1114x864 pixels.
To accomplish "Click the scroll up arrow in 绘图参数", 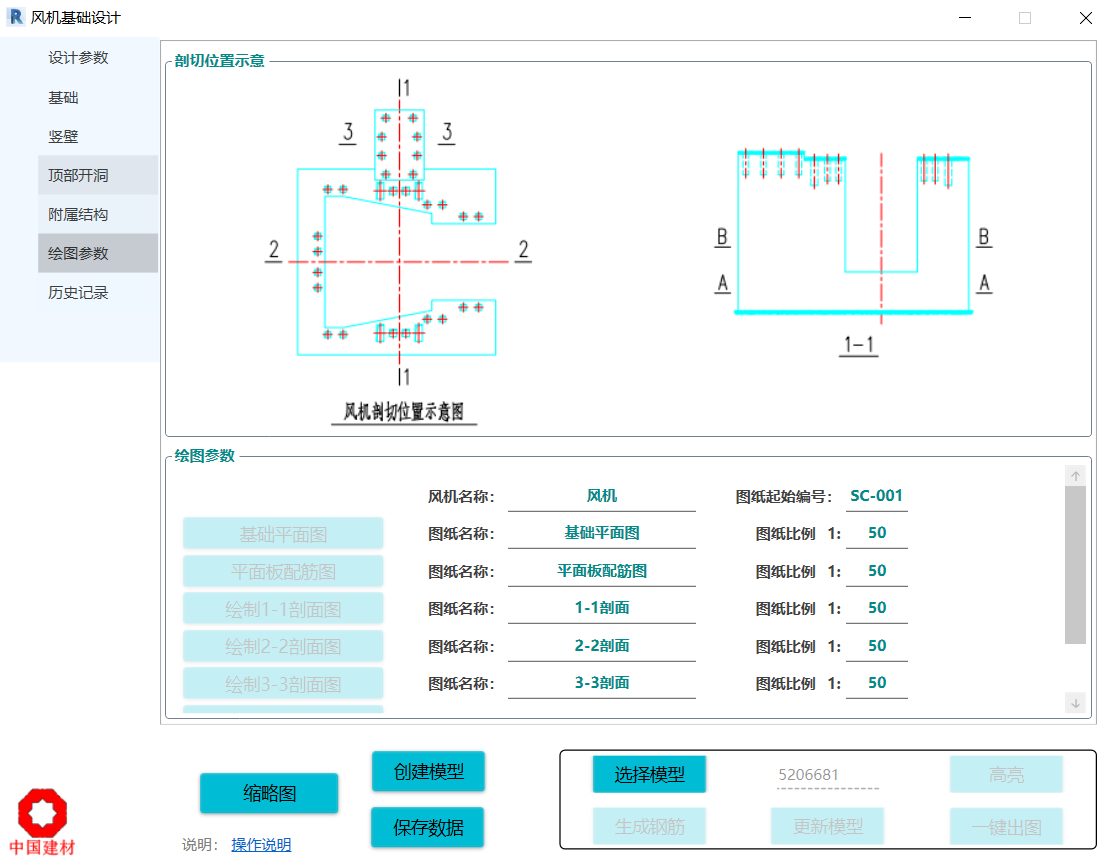I will [1075, 476].
